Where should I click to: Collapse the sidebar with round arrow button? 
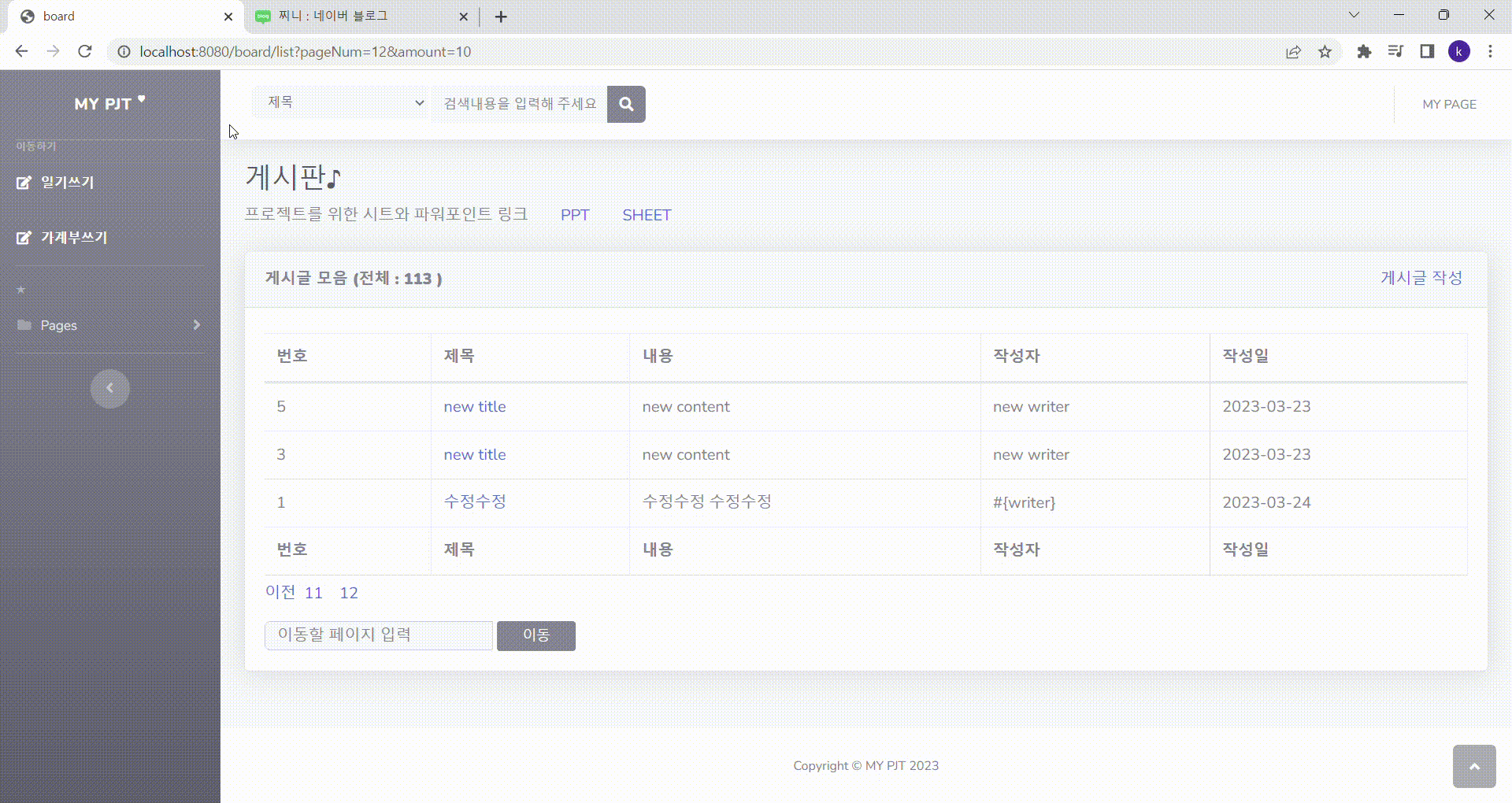pos(109,388)
